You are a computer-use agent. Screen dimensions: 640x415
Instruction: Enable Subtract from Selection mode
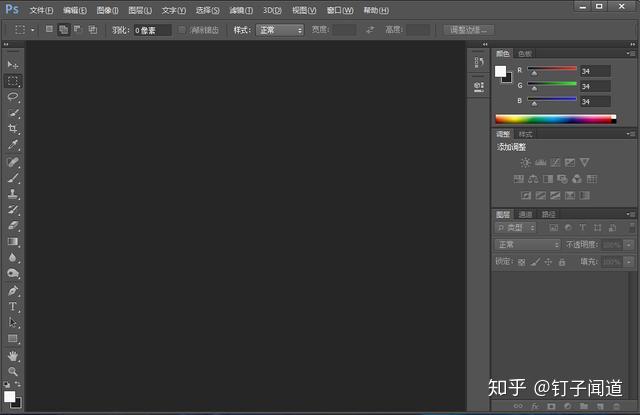pyautogui.click(x=77, y=29)
